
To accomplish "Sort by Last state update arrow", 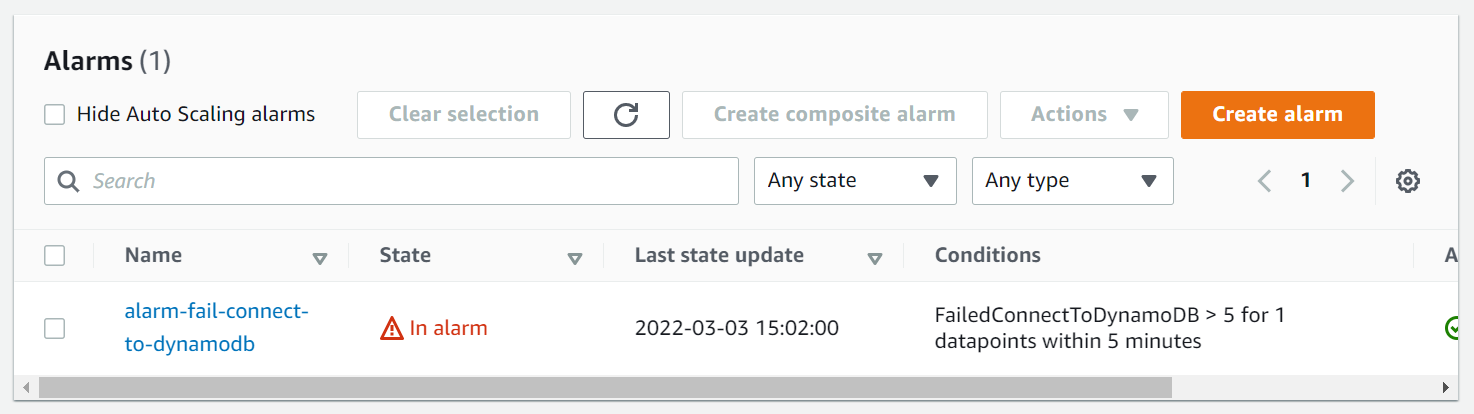I will click(875, 258).
